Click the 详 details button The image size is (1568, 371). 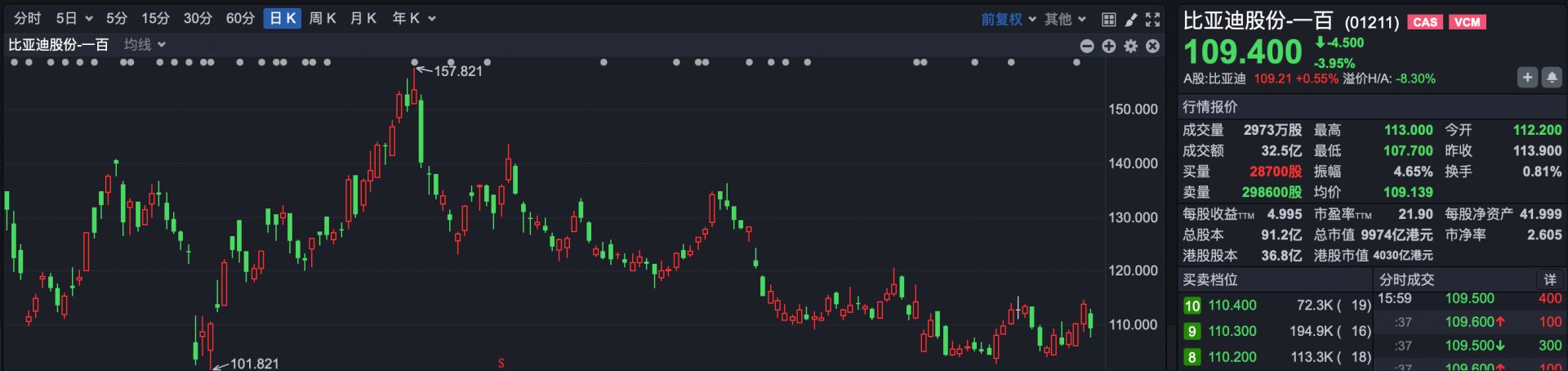1549,279
